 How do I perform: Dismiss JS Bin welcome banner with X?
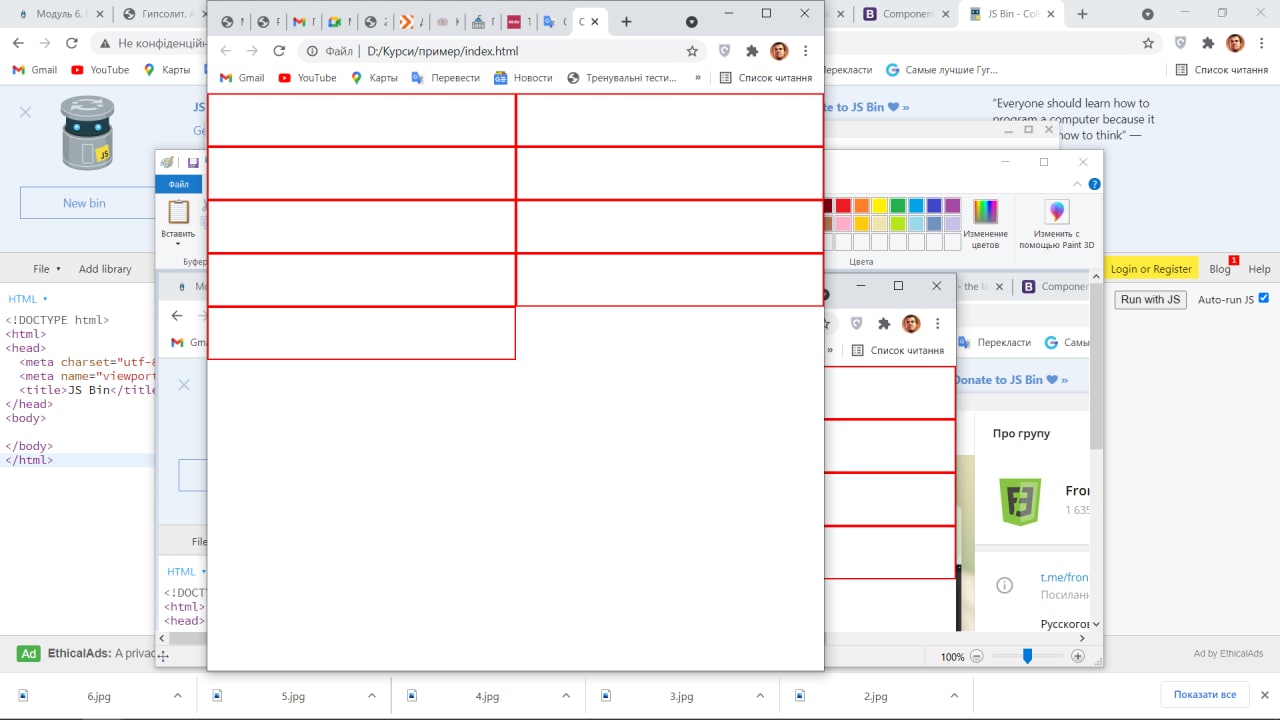coord(25,112)
